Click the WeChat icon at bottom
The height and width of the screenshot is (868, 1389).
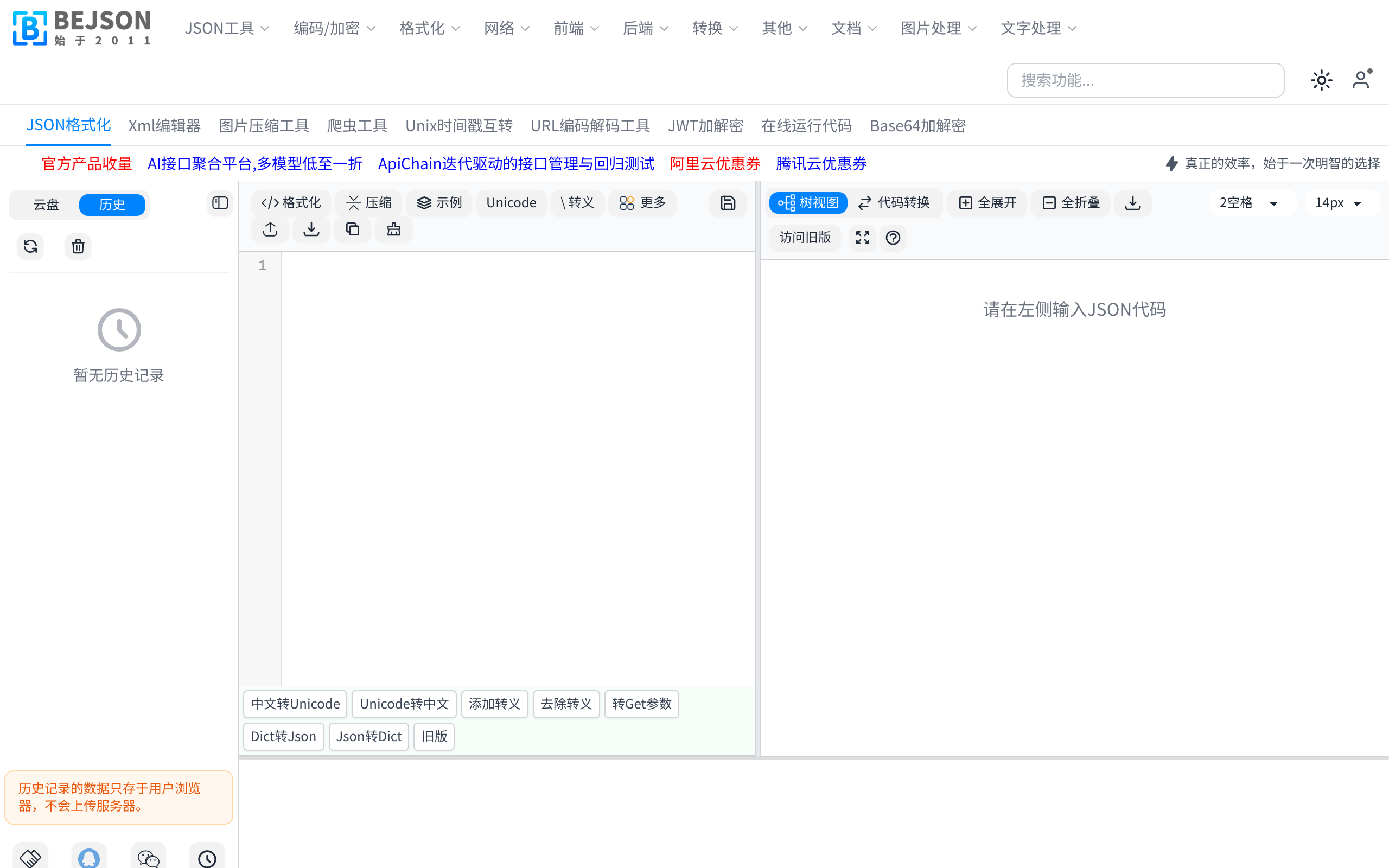[148, 858]
